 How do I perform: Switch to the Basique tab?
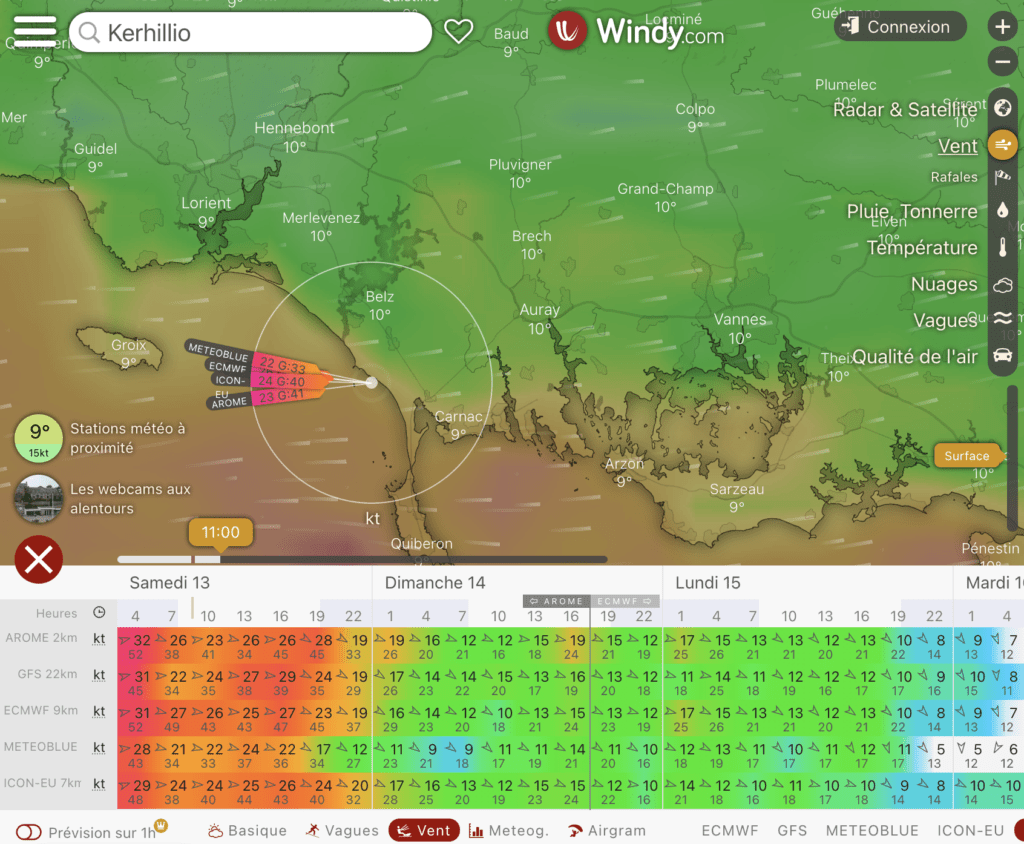248,831
